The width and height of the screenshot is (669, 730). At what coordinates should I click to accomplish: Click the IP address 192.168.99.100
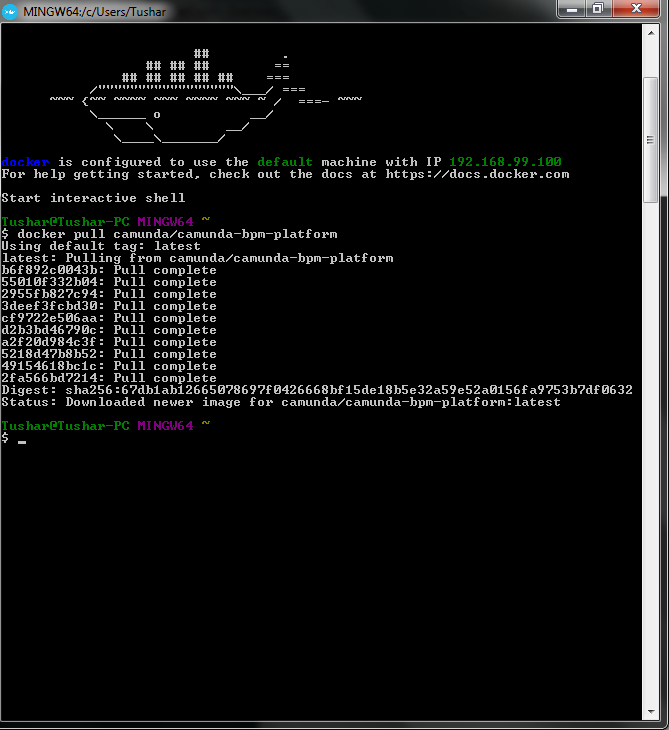coord(505,162)
